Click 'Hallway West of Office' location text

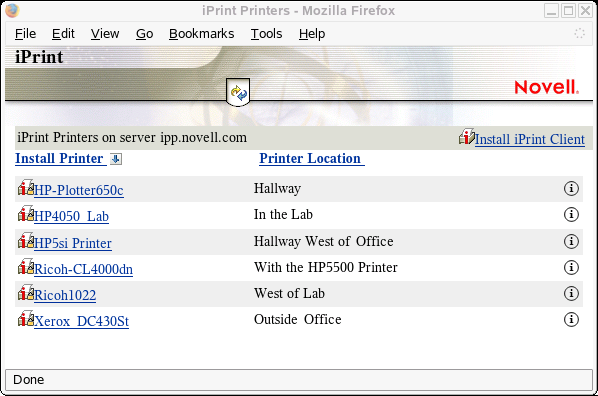tap(324, 241)
